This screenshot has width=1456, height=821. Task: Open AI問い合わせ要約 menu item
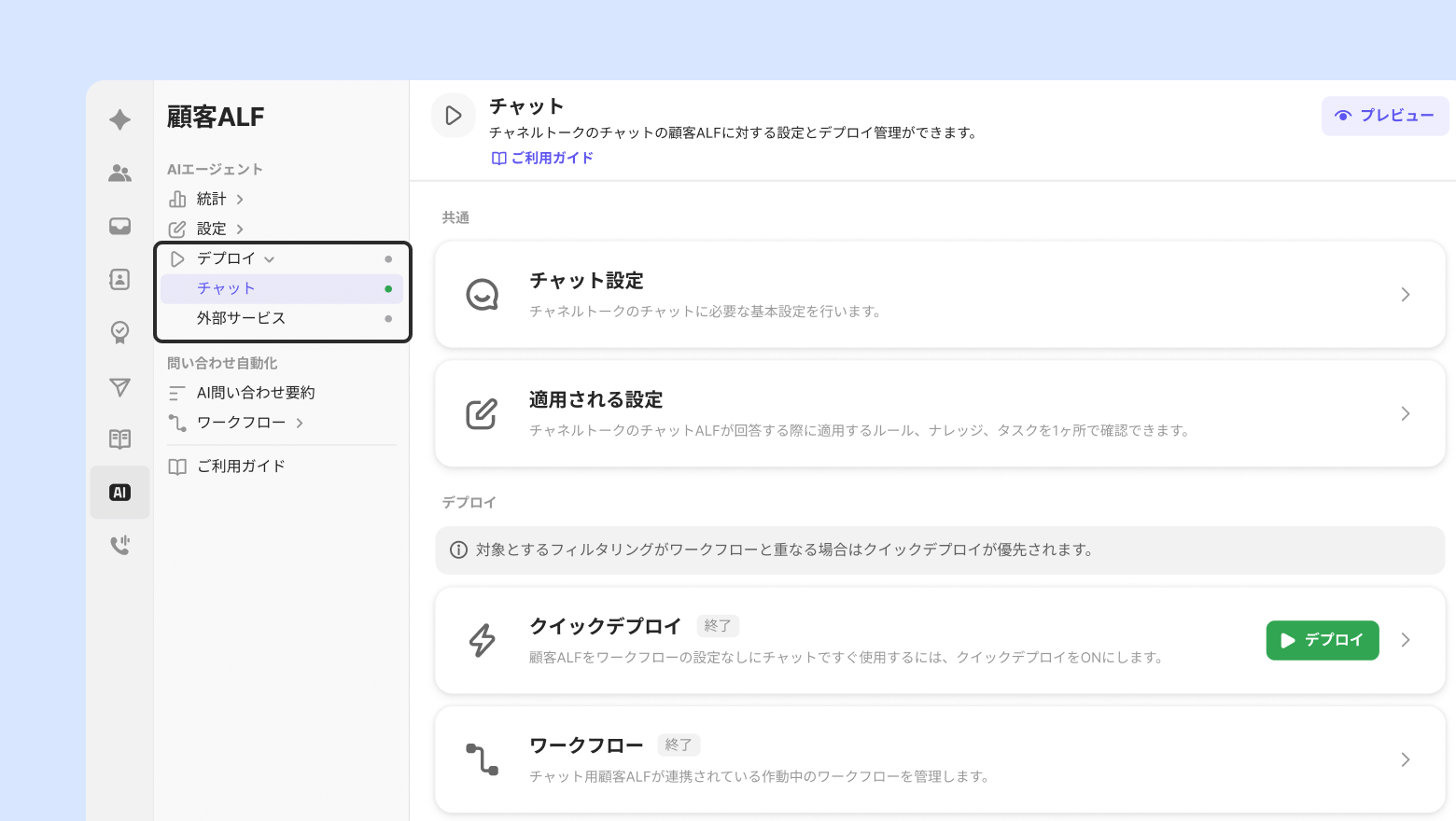click(x=256, y=393)
